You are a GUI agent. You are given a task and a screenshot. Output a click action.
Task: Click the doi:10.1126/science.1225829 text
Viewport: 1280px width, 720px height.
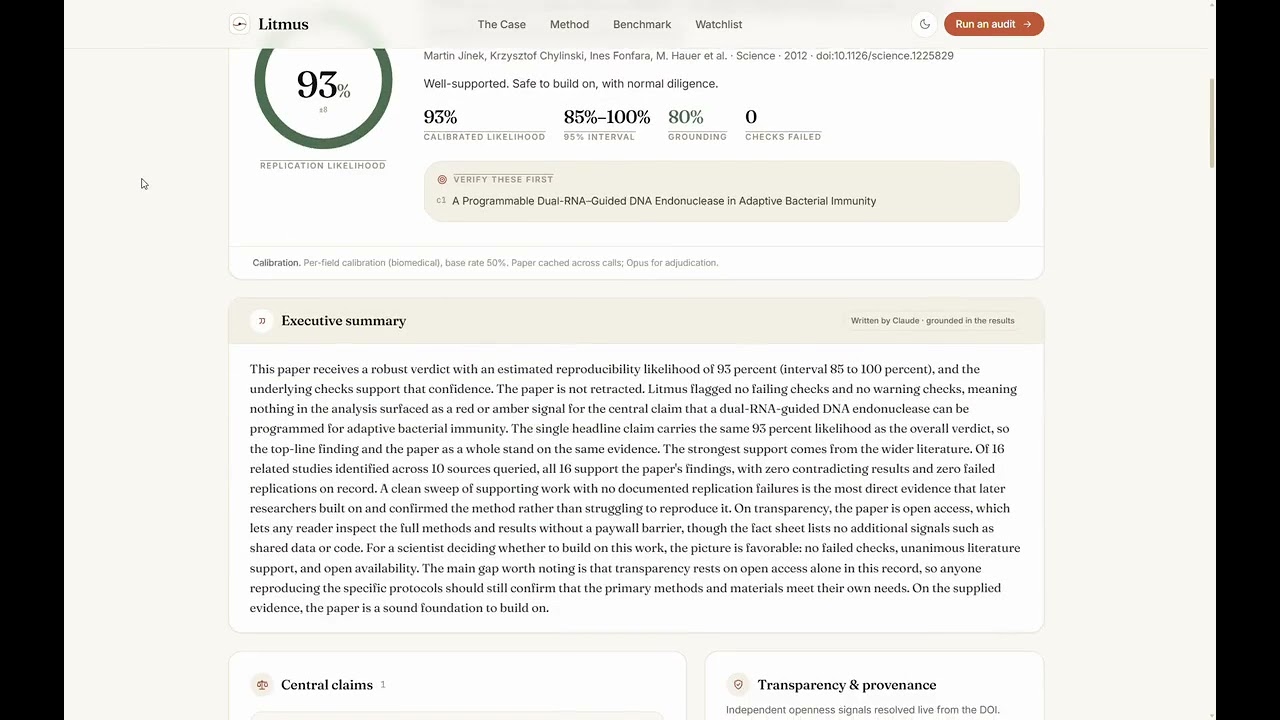[884, 56]
